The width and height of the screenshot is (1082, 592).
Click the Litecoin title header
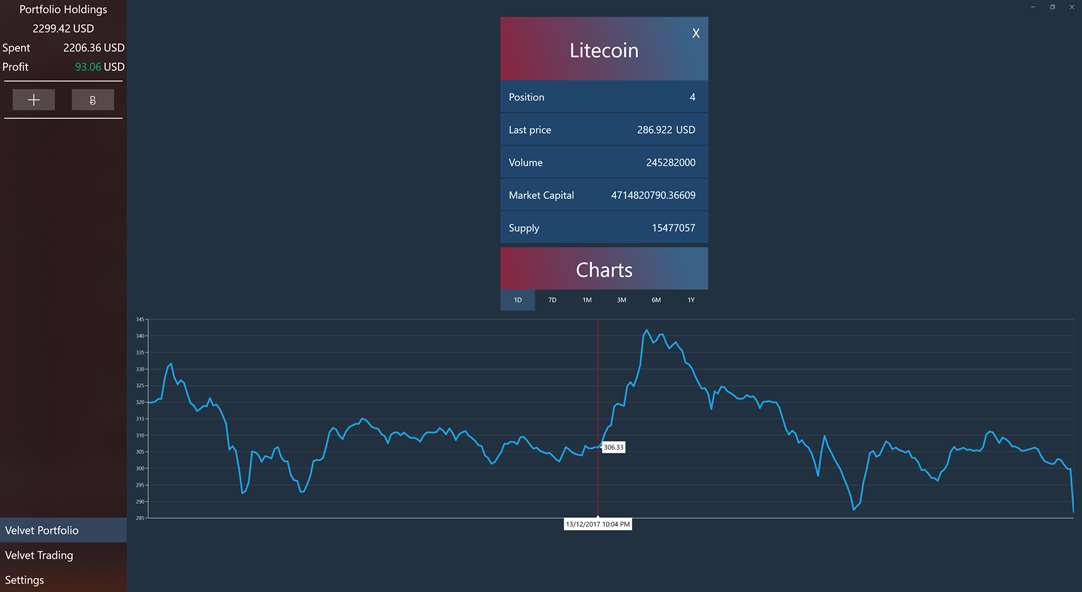(604, 50)
